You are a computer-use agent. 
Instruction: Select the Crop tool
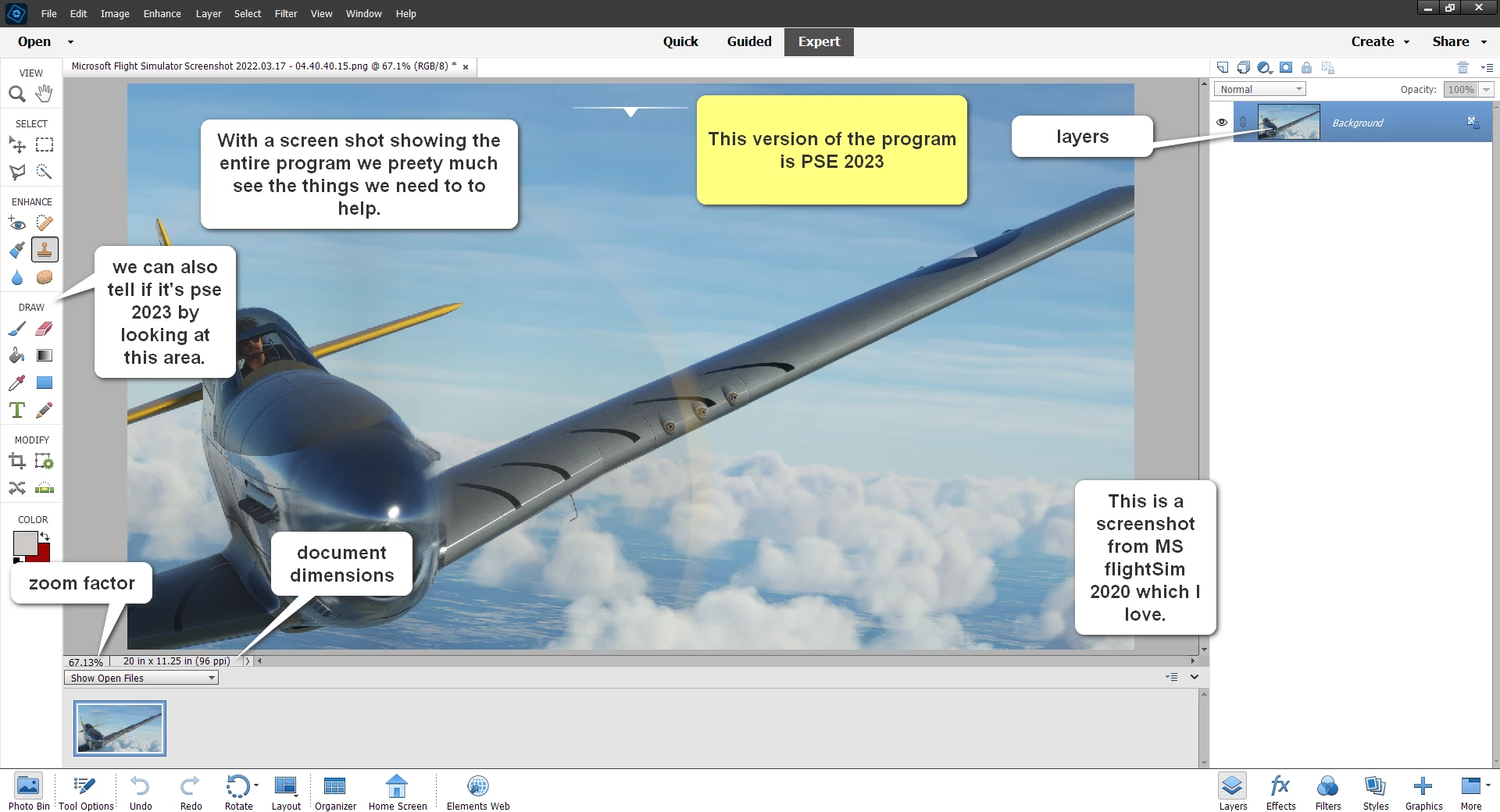pos(17,461)
